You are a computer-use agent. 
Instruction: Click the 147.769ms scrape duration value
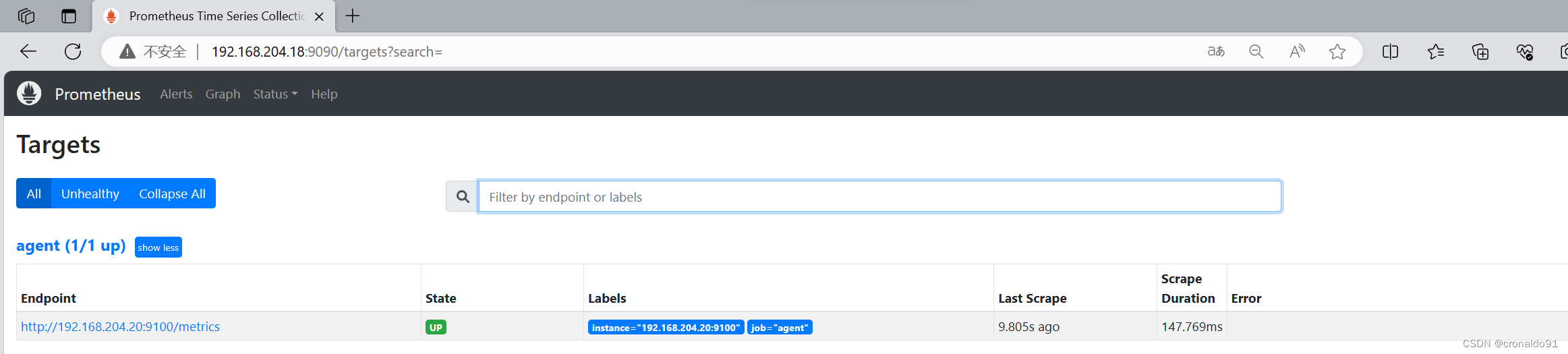pyautogui.click(x=1192, y=326)
